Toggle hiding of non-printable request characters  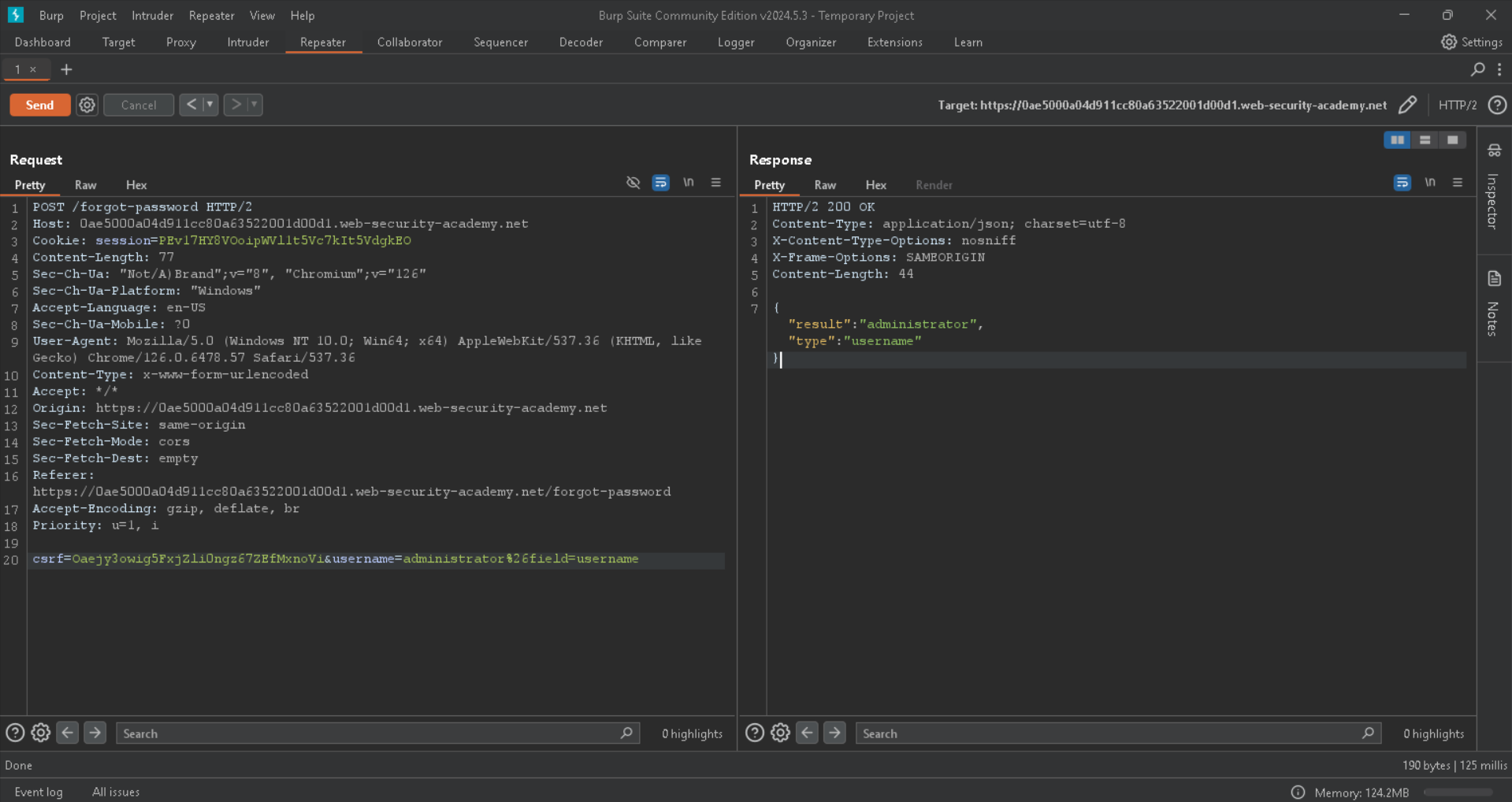click(633, 183)
